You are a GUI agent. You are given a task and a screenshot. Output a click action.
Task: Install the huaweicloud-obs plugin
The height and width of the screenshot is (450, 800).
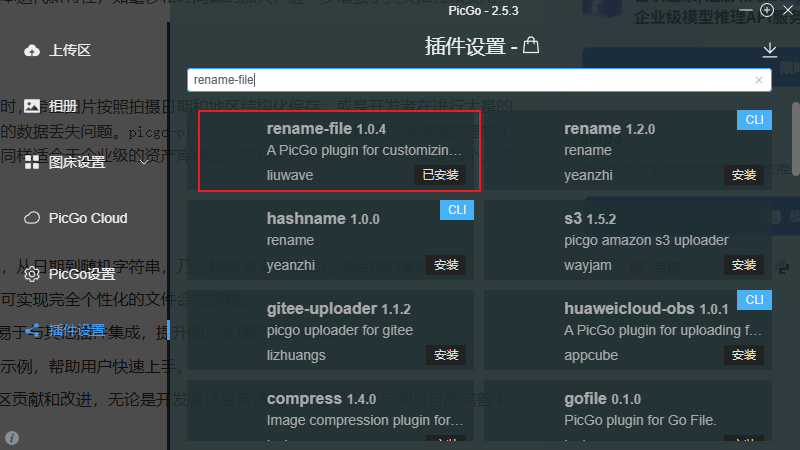pos(743,355)
